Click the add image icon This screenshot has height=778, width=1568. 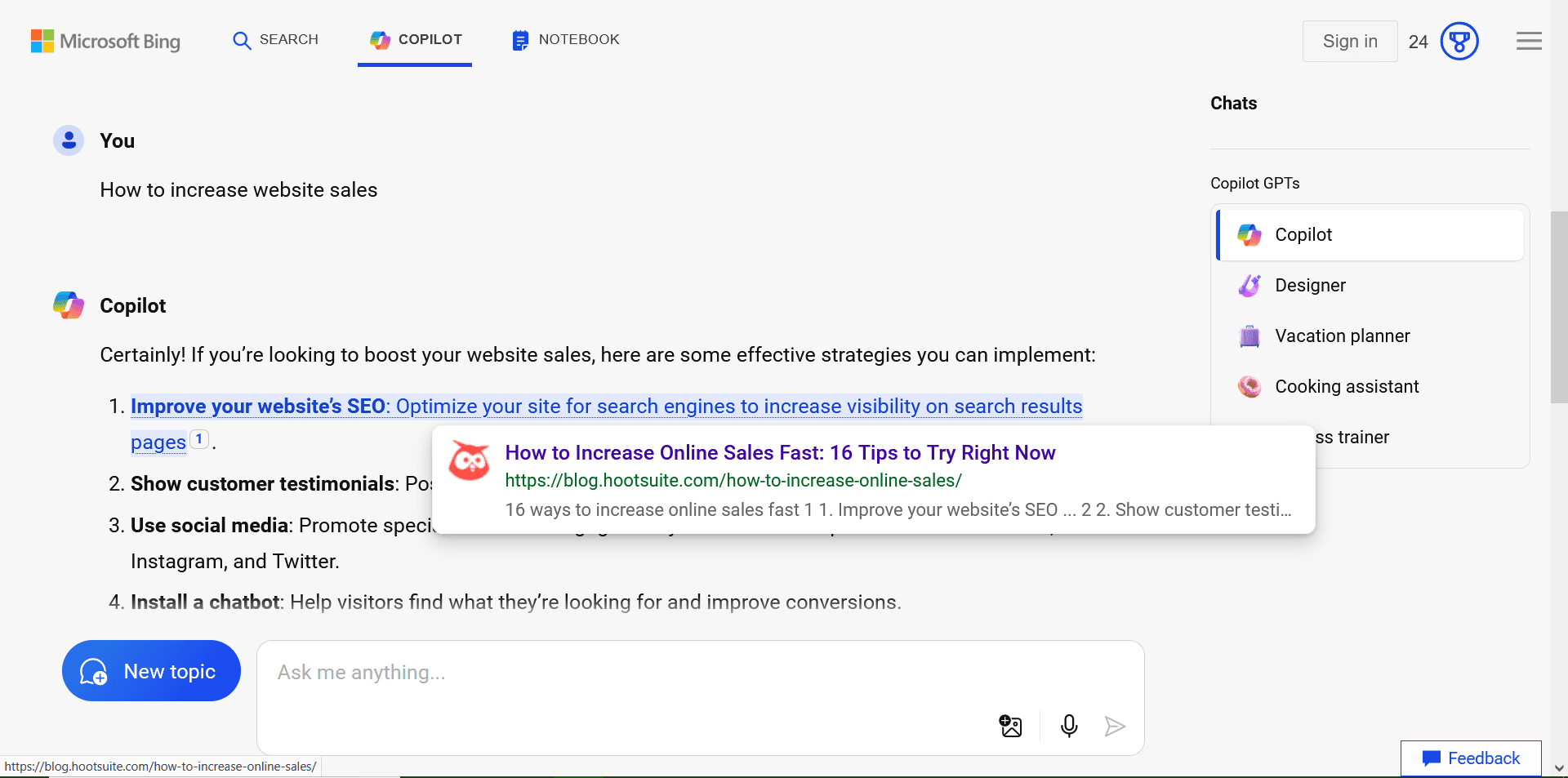coord(1010,726)
